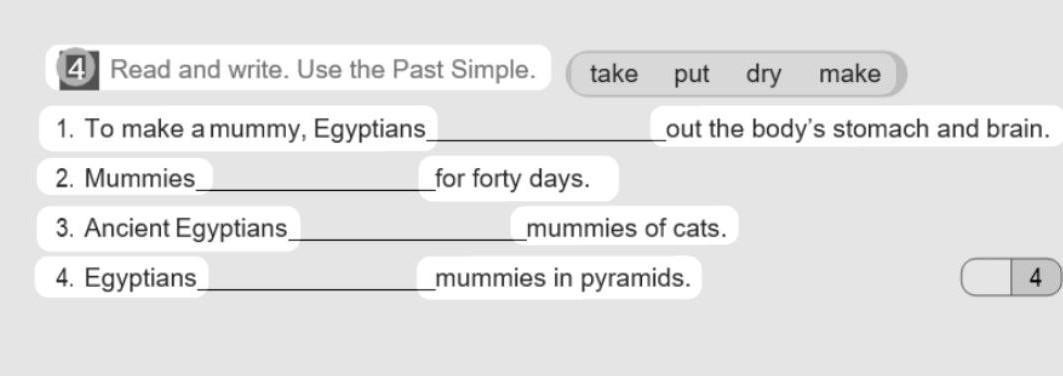Choose the word 'dry' from the word bank

[764, 75]
